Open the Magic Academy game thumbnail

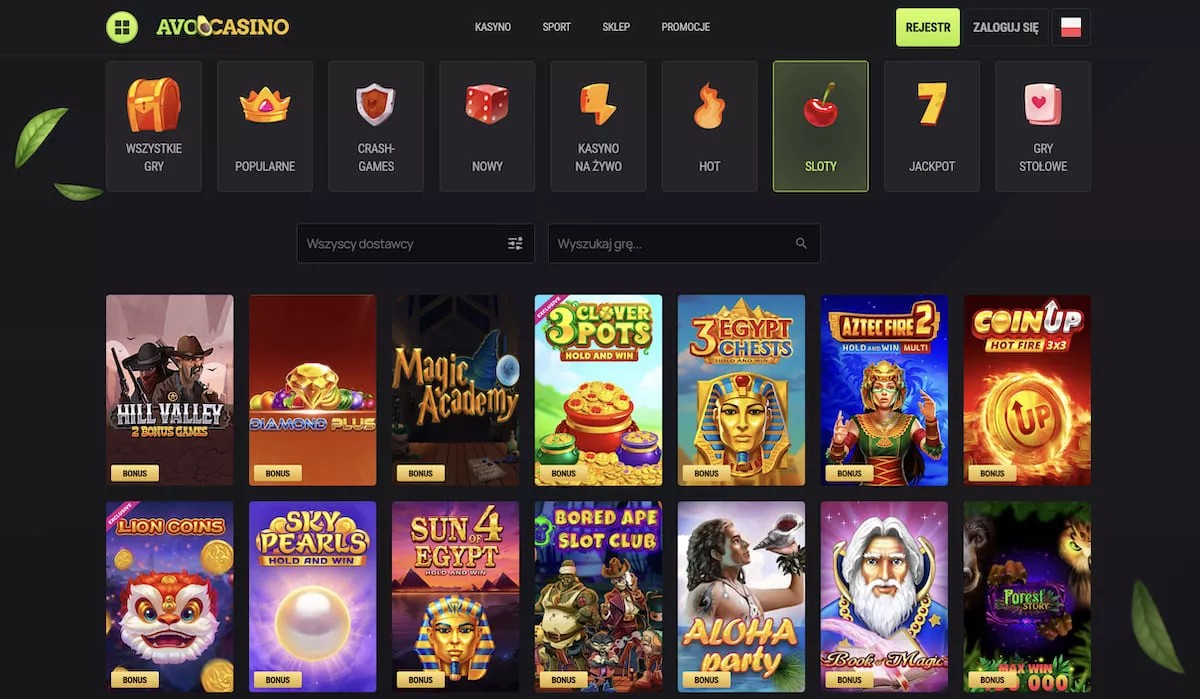456,390
